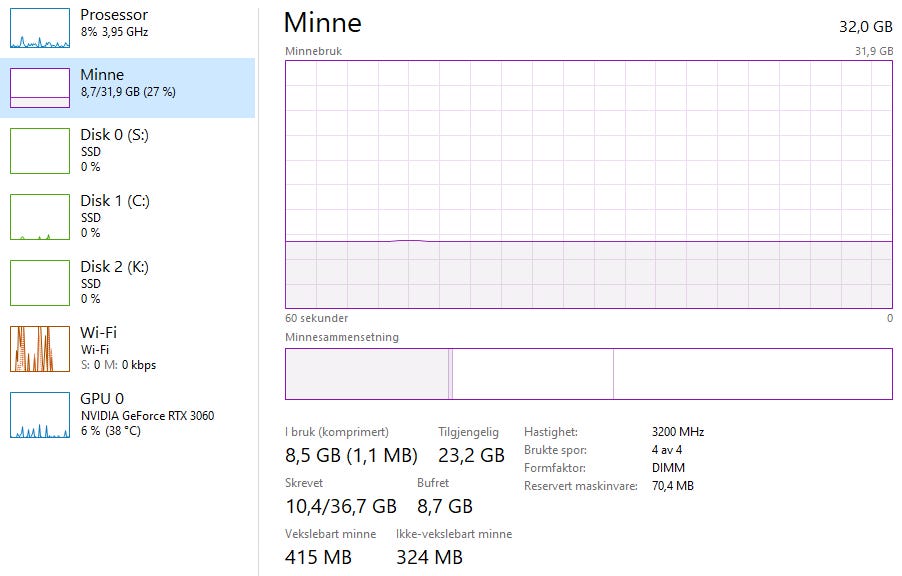Screen dimensions: 902x576
Task: Switch to Disk 0 (S:) label
Action: coord(114,135)
